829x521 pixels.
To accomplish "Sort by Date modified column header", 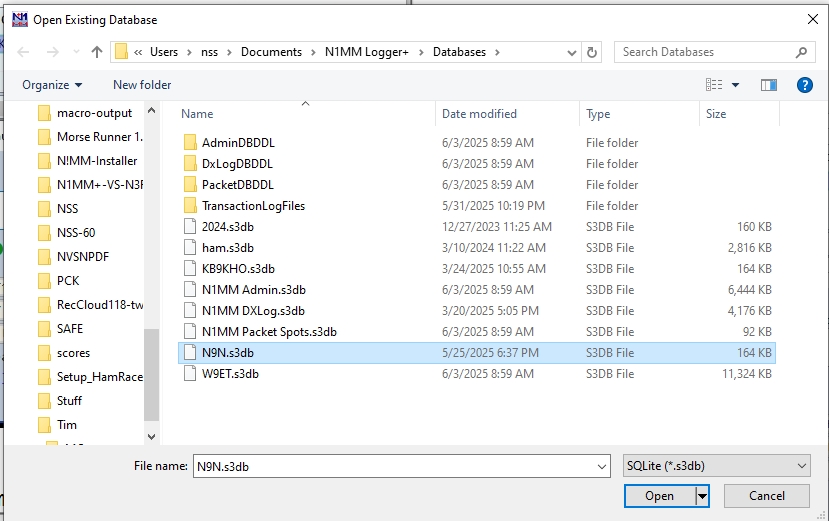I will (479, 114).
